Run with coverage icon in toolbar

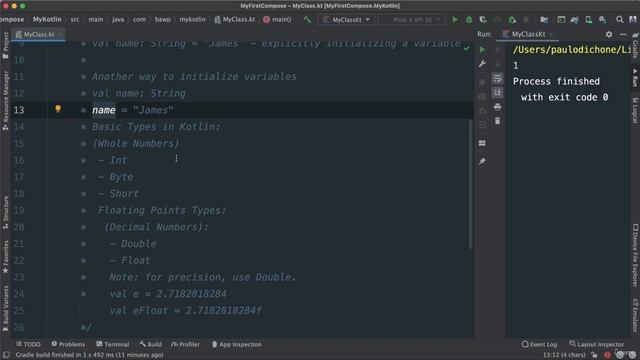point(483,19)
